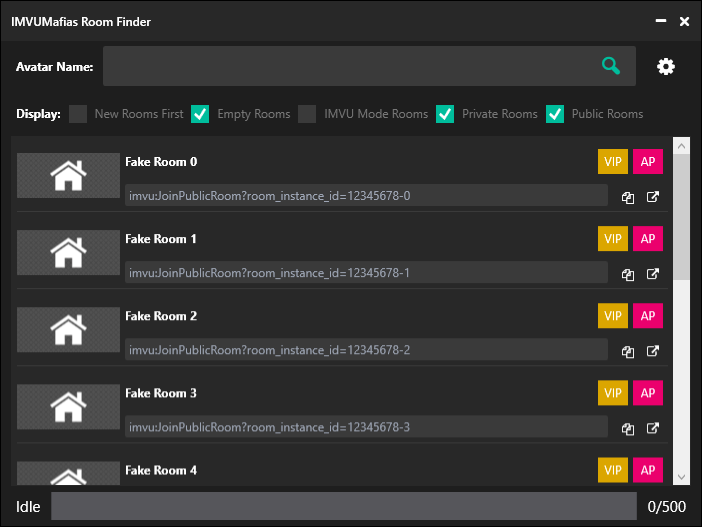This screenshot has width=702, height=527.
Task: Copy the Fake Room 0 link
Action: point(628,197)
